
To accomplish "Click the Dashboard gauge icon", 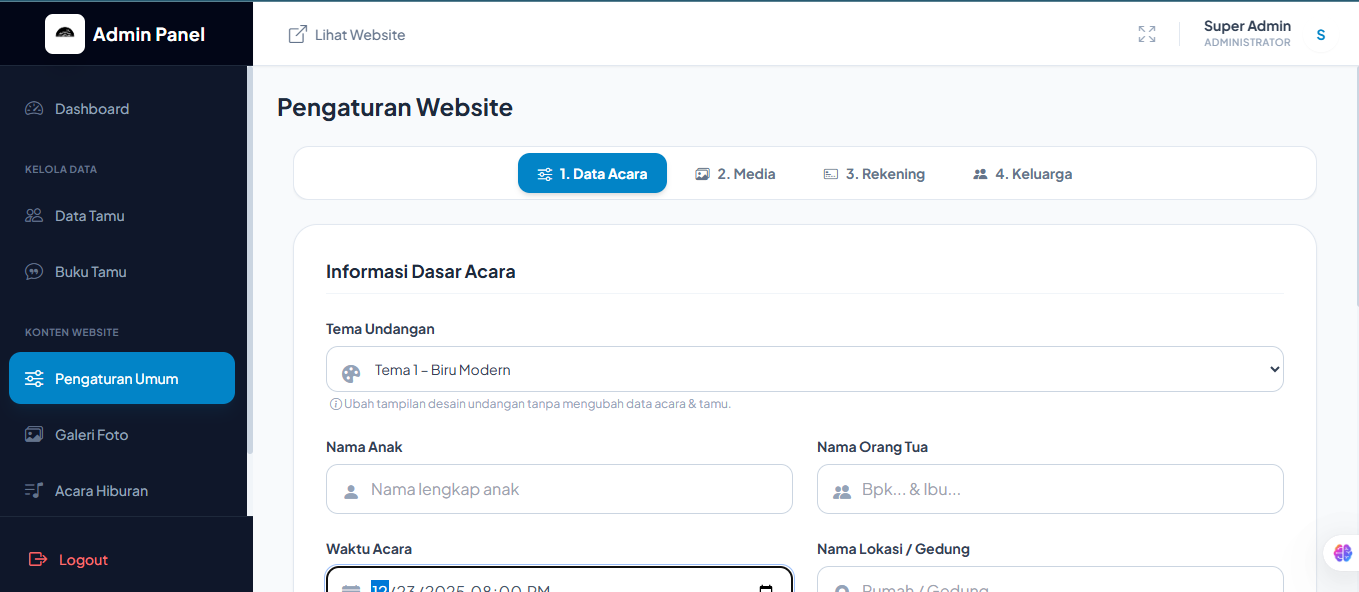I will [34, 109].
